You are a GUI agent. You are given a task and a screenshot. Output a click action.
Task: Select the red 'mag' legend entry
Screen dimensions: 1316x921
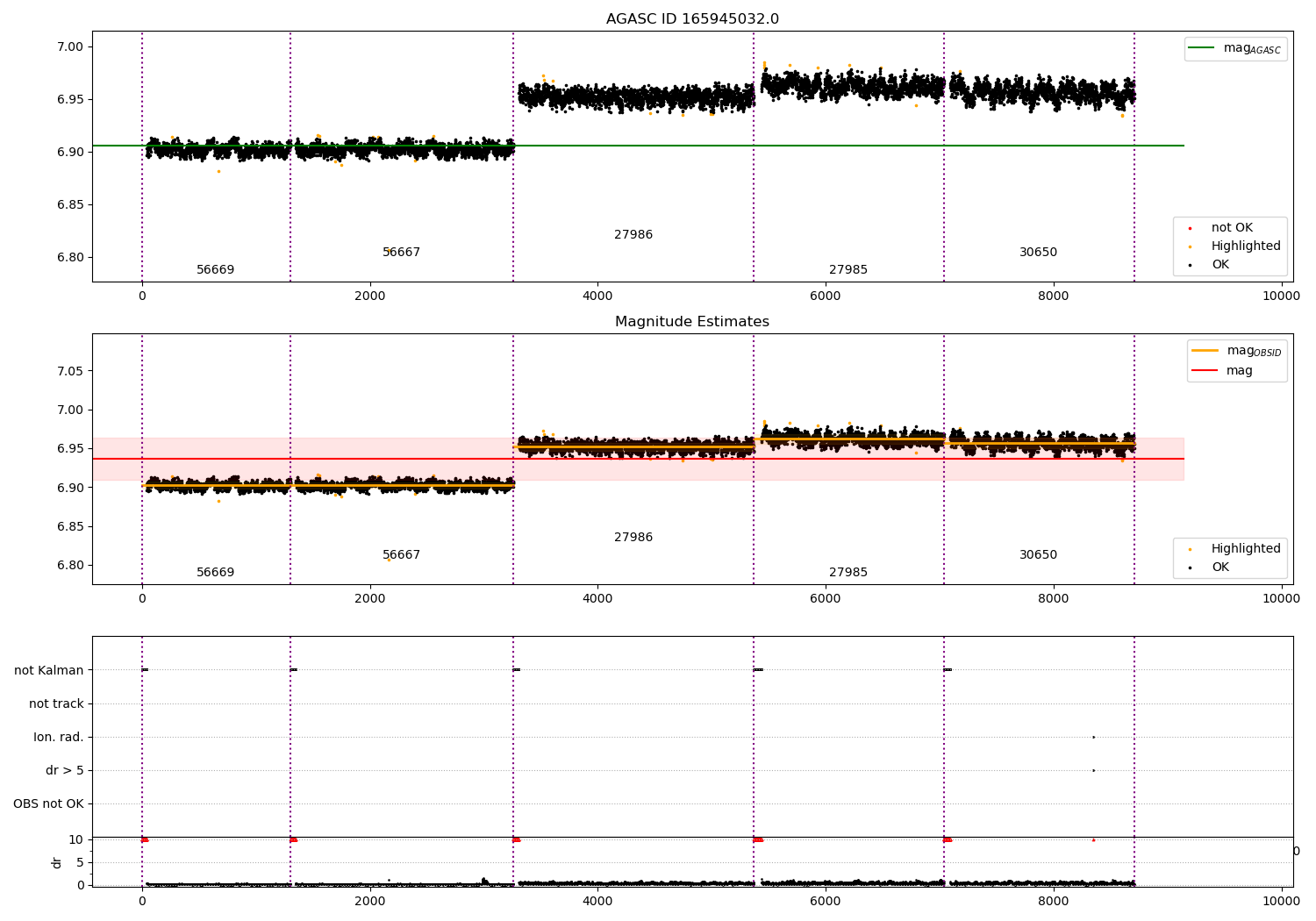click(x=1222, y=370)
